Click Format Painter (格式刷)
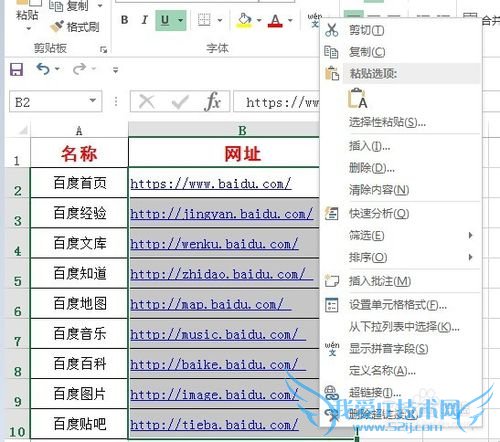 75,26
